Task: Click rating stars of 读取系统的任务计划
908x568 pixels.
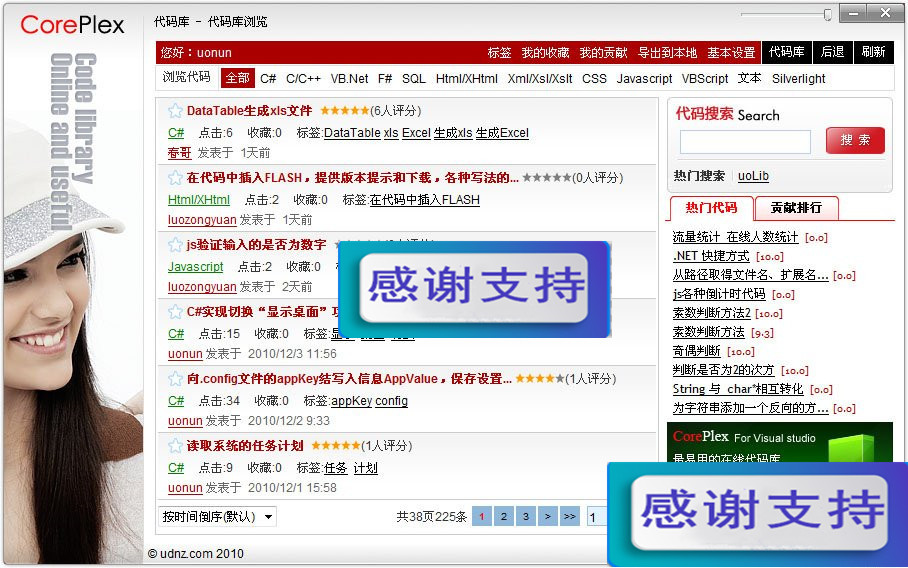Action: tap(336, 445)
